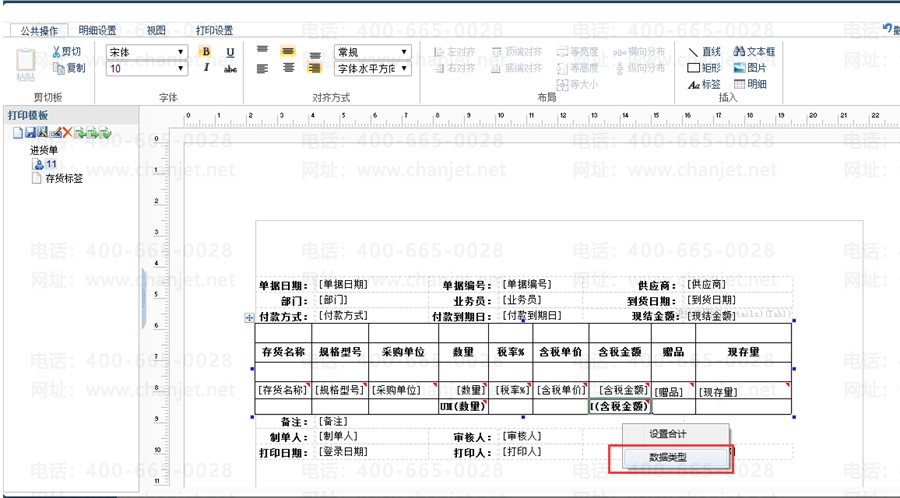Click the 纵向分布 distribute vertically icon
The image size is (900, 498).
(x=619, y=68)
